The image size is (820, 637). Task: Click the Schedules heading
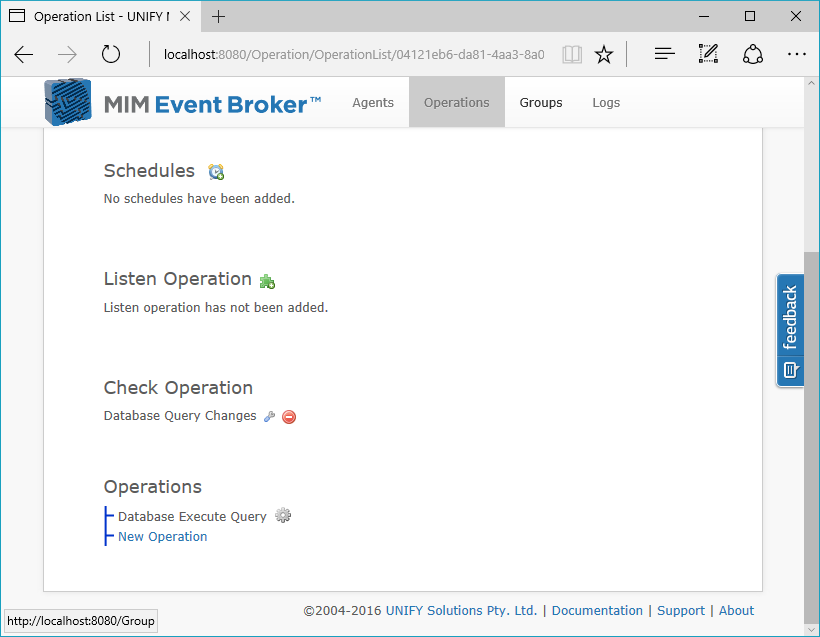[149, 171]
